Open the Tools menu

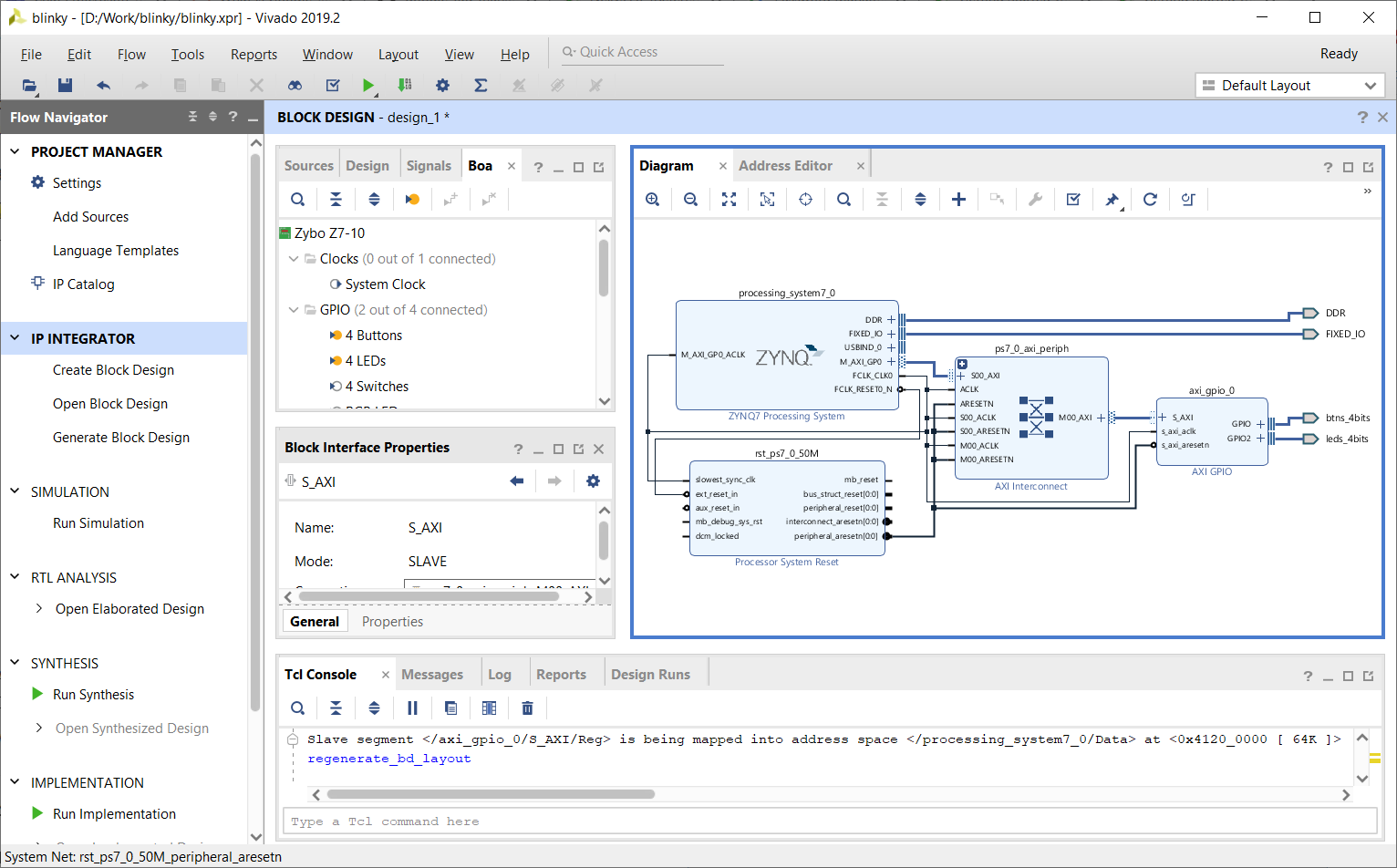pyautogui.click(x=188, y=54)
